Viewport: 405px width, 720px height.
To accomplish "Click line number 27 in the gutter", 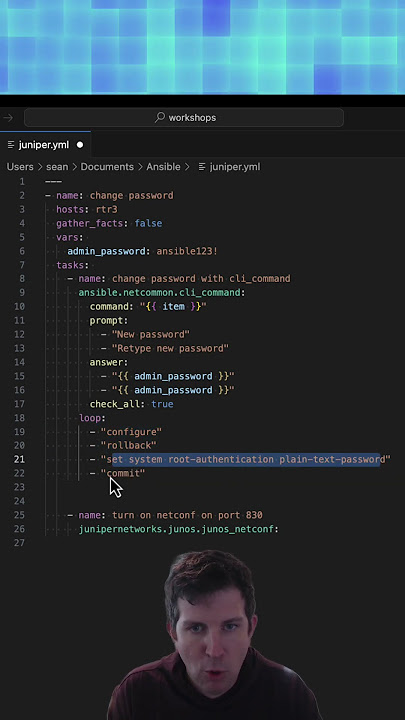I will (x=19, y=543).
